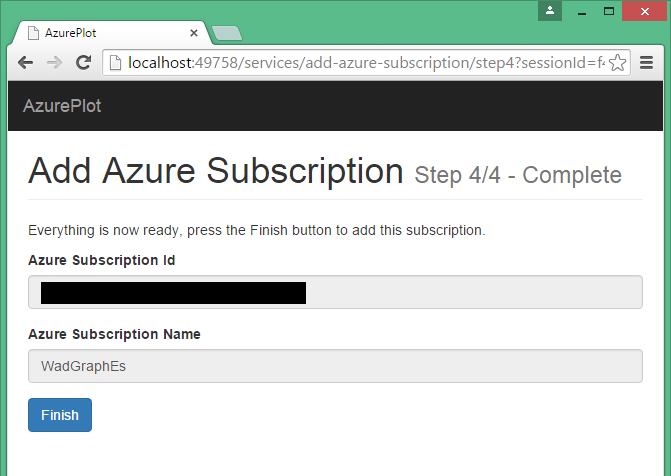
Task: Click the Azure Subscription Name field
Action: click(335, 366)
